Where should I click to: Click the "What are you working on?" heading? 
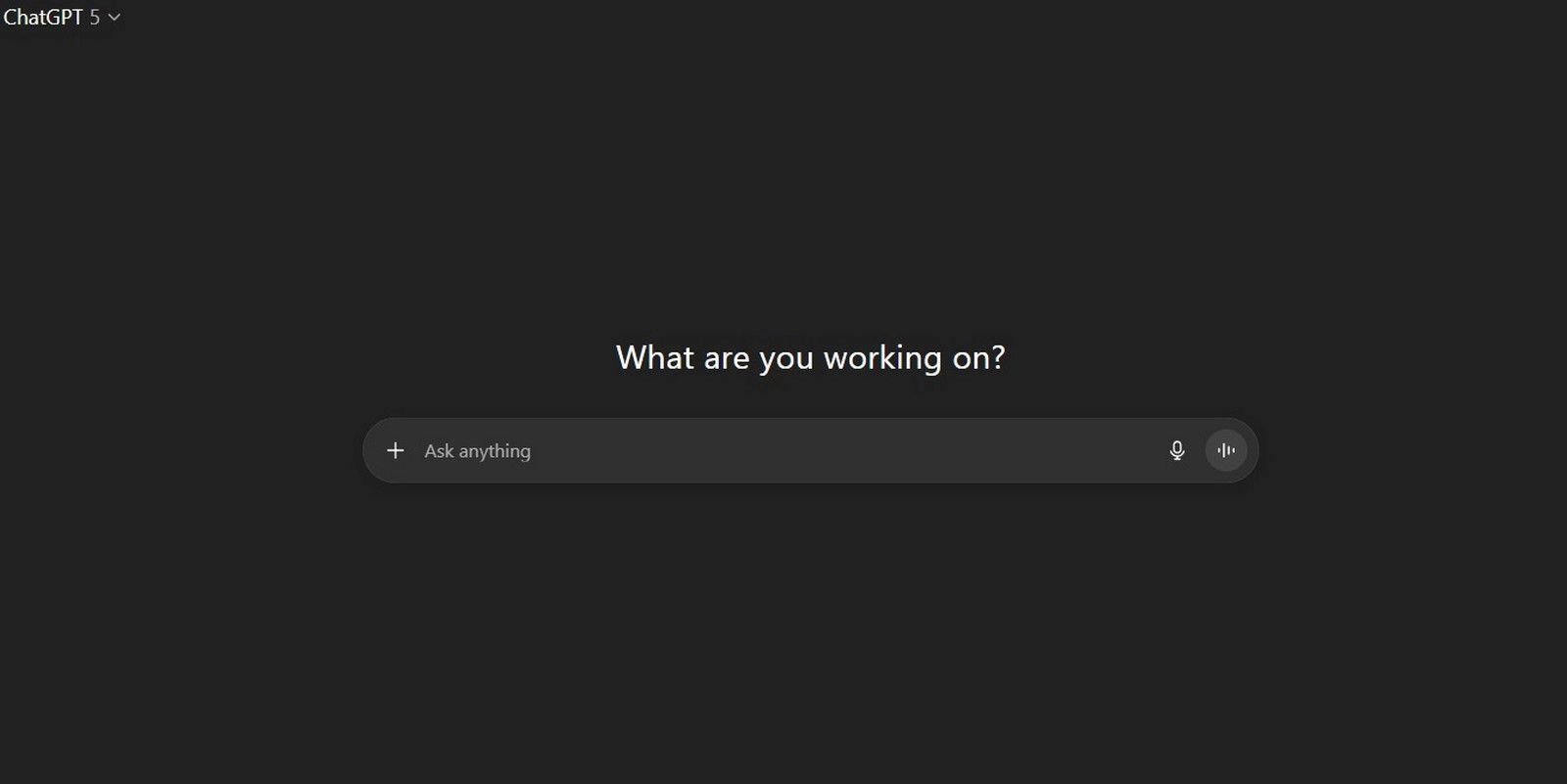(x=810, y=357)
